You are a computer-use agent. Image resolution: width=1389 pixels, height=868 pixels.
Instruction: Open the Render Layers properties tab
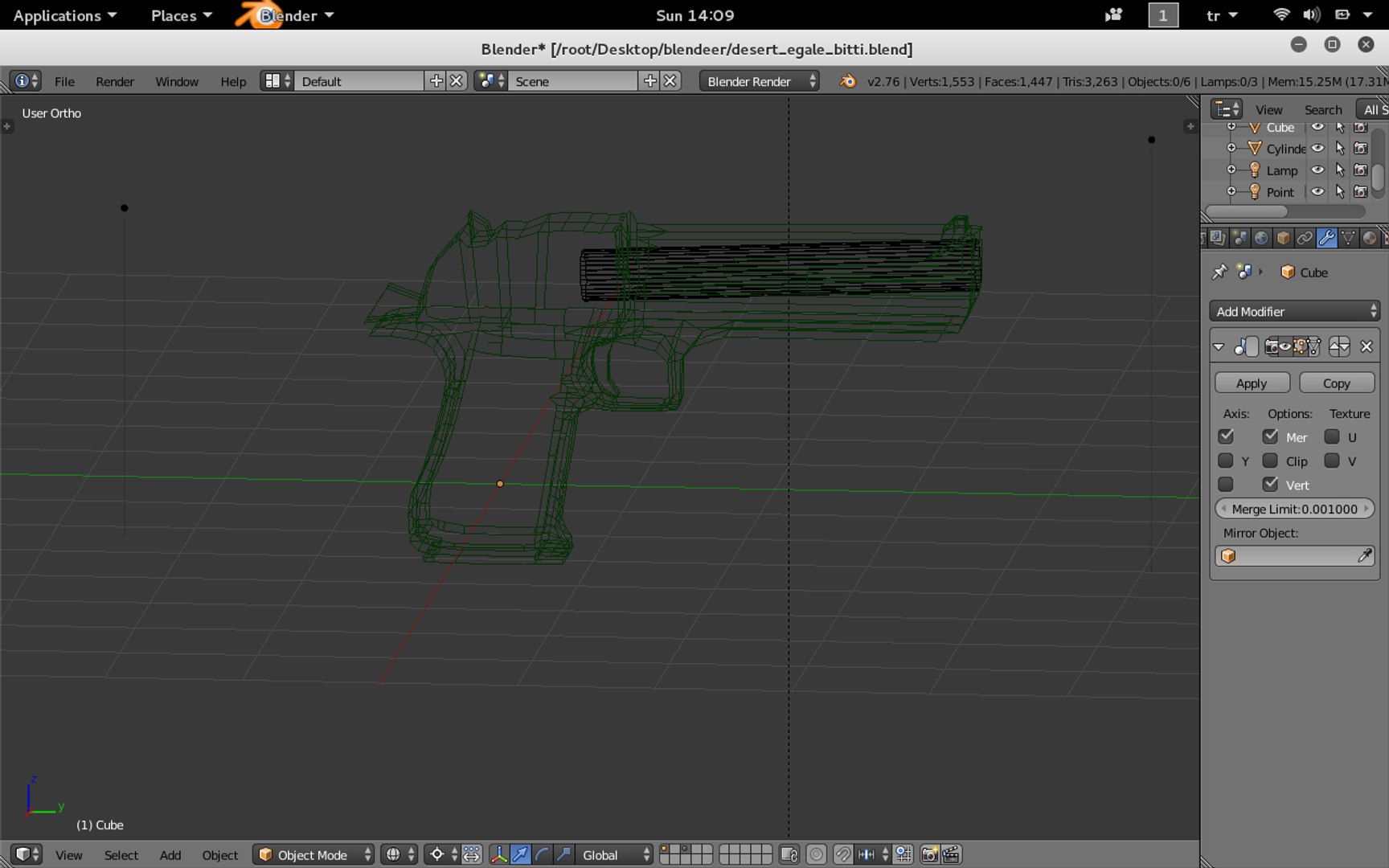tap(1218, 238)
